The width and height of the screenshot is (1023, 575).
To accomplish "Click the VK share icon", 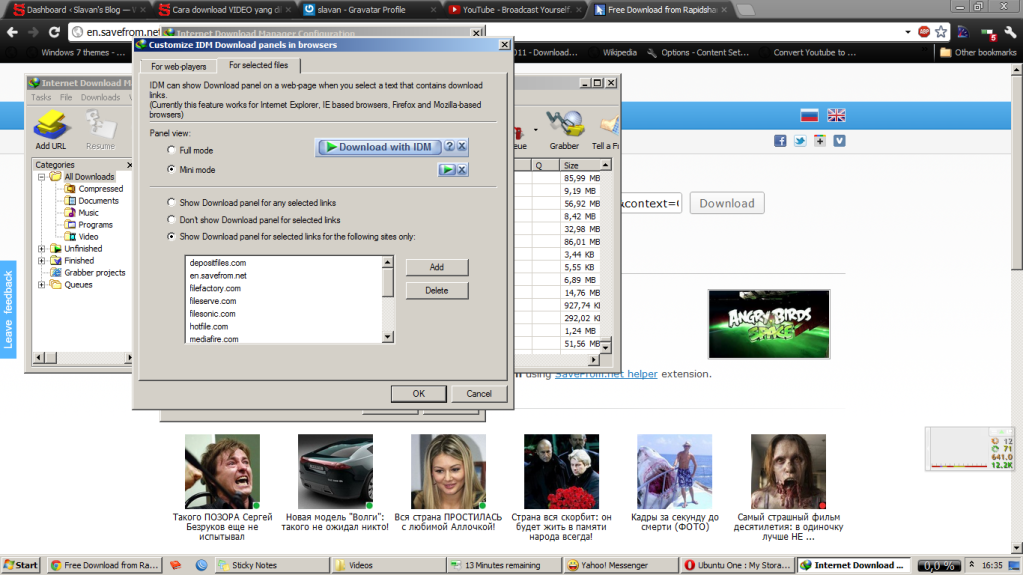I will tap(839, 141).
